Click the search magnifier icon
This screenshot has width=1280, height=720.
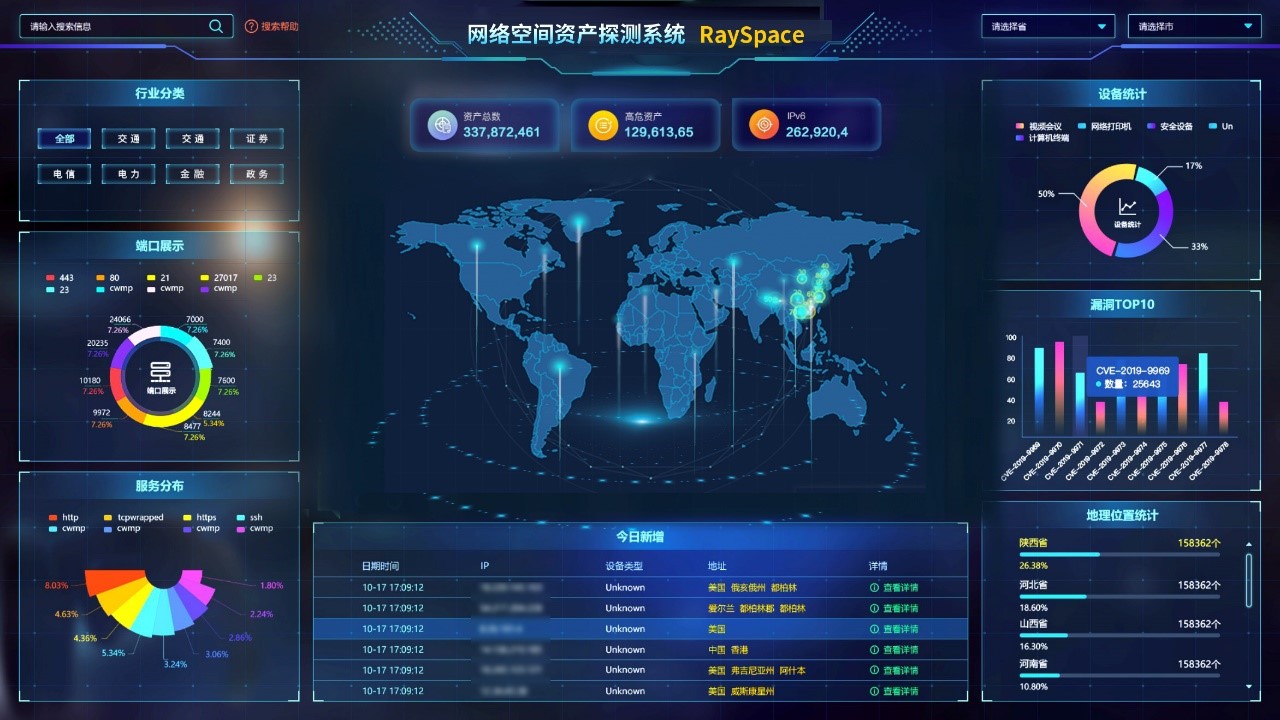216,27
